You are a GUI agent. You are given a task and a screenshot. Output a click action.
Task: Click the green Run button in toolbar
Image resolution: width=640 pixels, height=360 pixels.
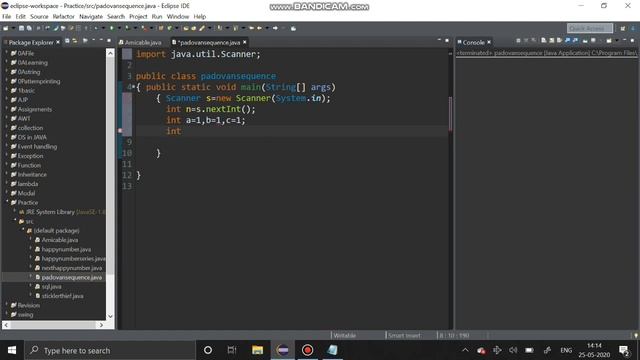(111, 28)
